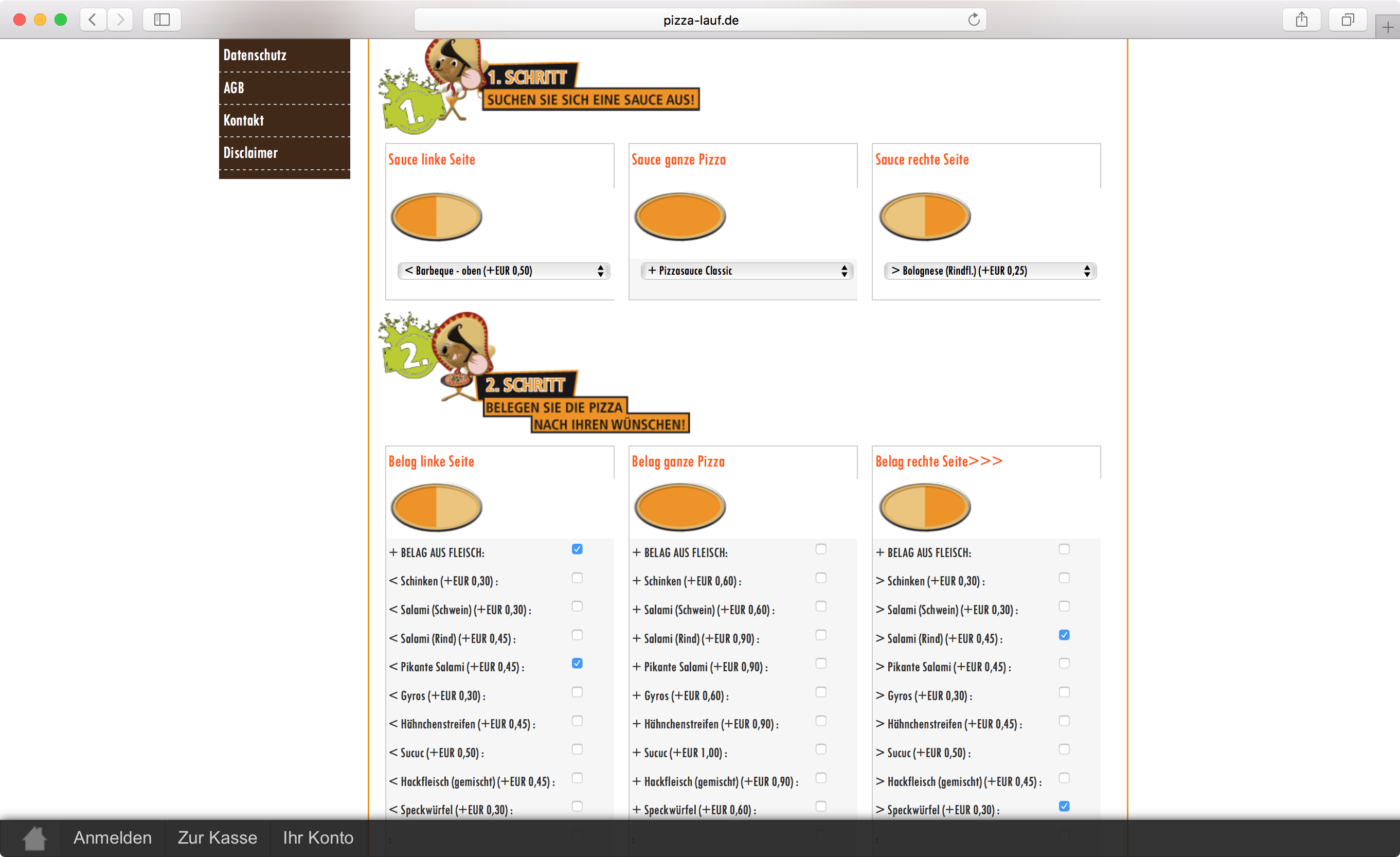
Task: Click the pizza-lauf.de address bar
Action: pyautogui.click(x=700, y=20)
